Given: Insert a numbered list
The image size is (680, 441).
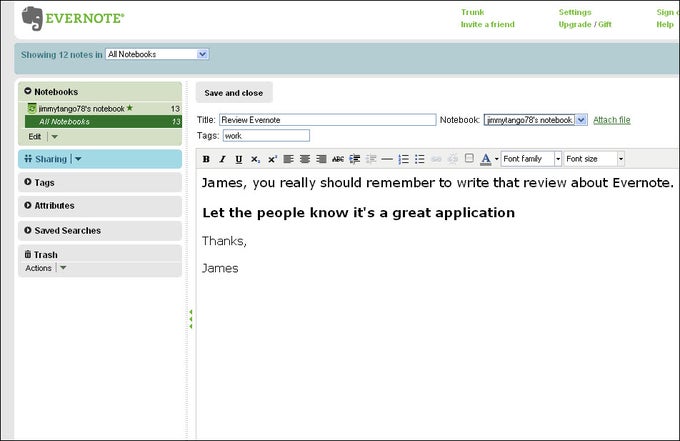Looking at the screenshot, I should 403,159.
